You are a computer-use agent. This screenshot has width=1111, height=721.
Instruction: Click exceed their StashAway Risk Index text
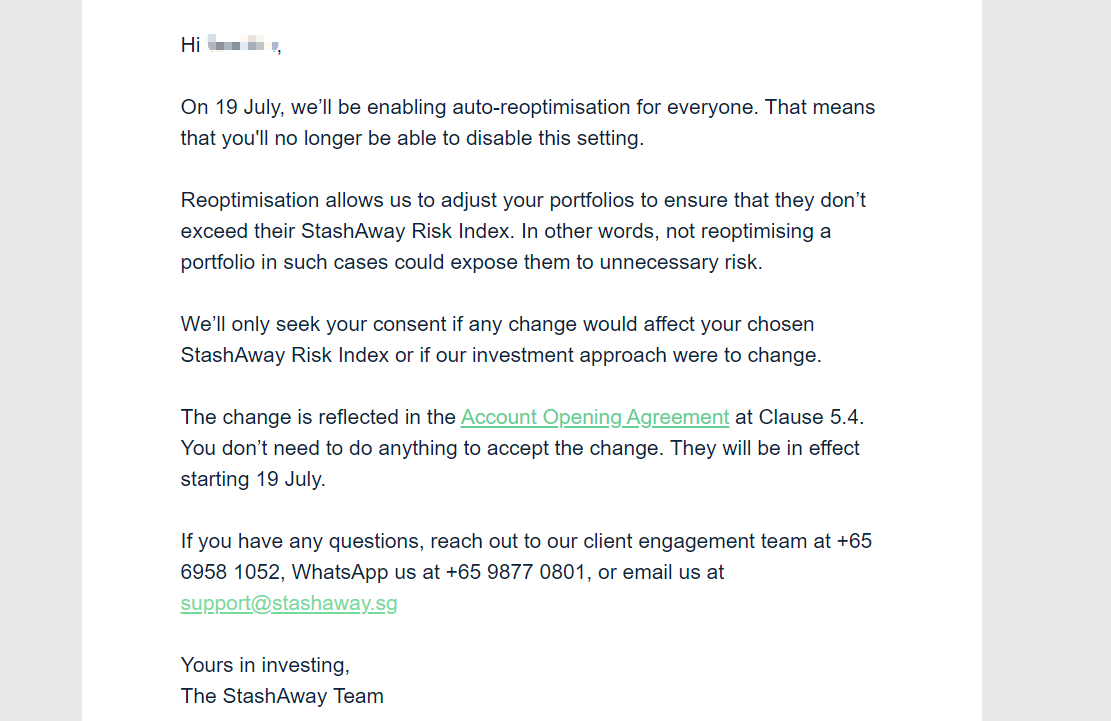coord(347,232)
